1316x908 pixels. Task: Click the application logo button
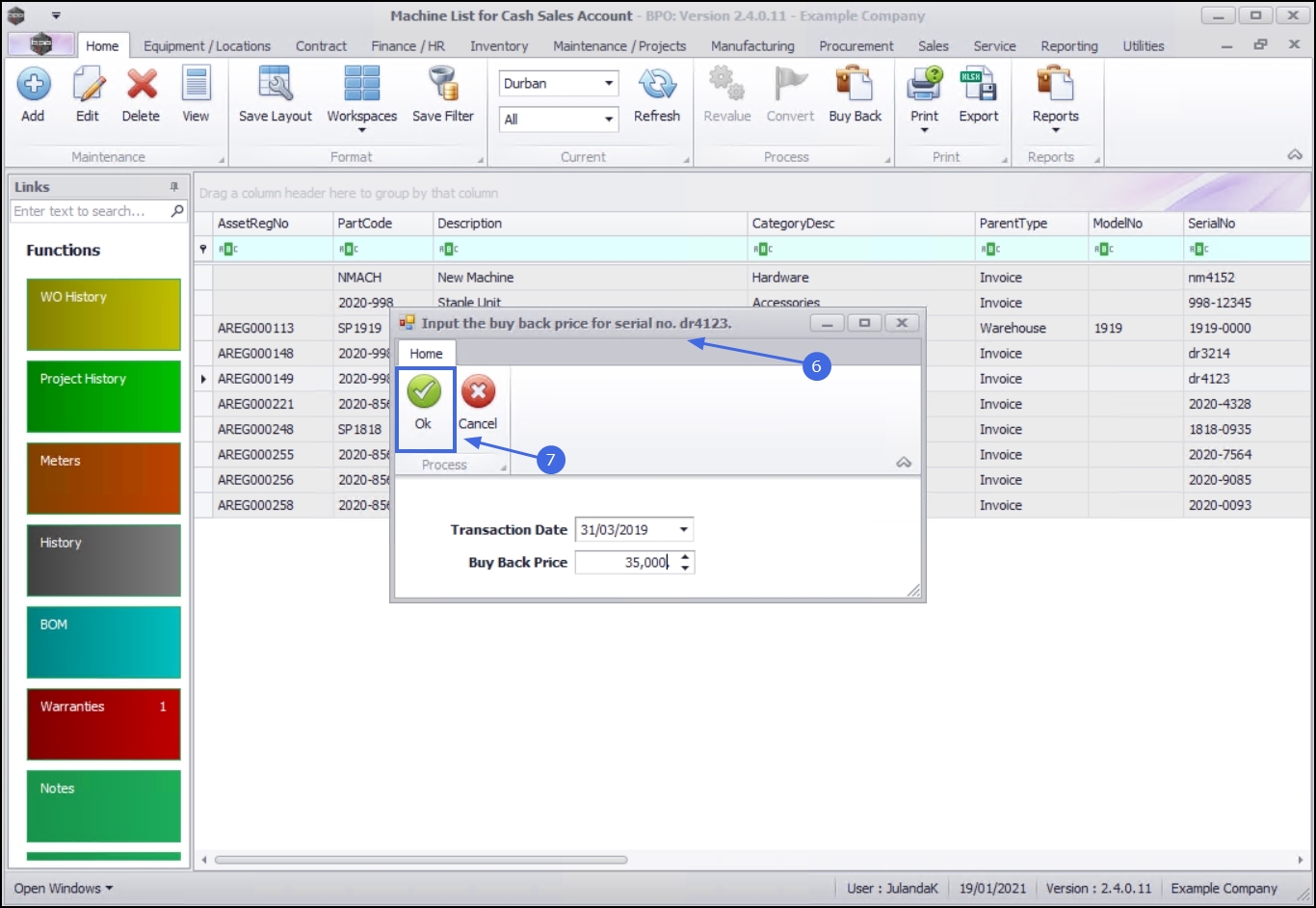click(x=40, y=44)
